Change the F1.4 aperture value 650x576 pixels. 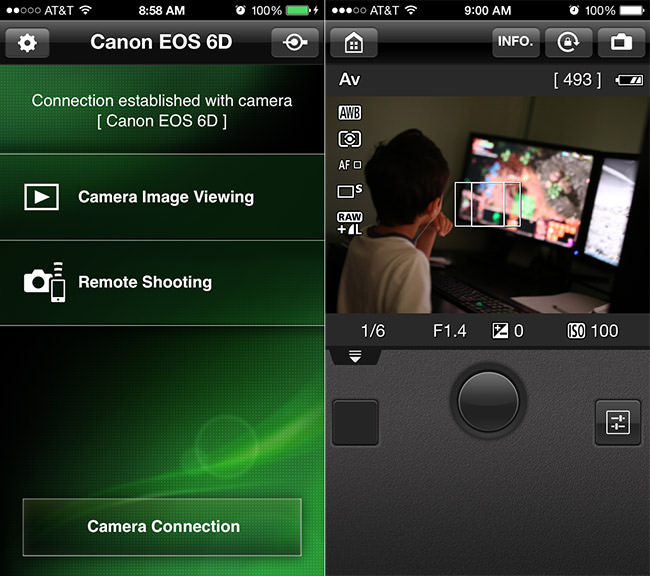(450, 331)
